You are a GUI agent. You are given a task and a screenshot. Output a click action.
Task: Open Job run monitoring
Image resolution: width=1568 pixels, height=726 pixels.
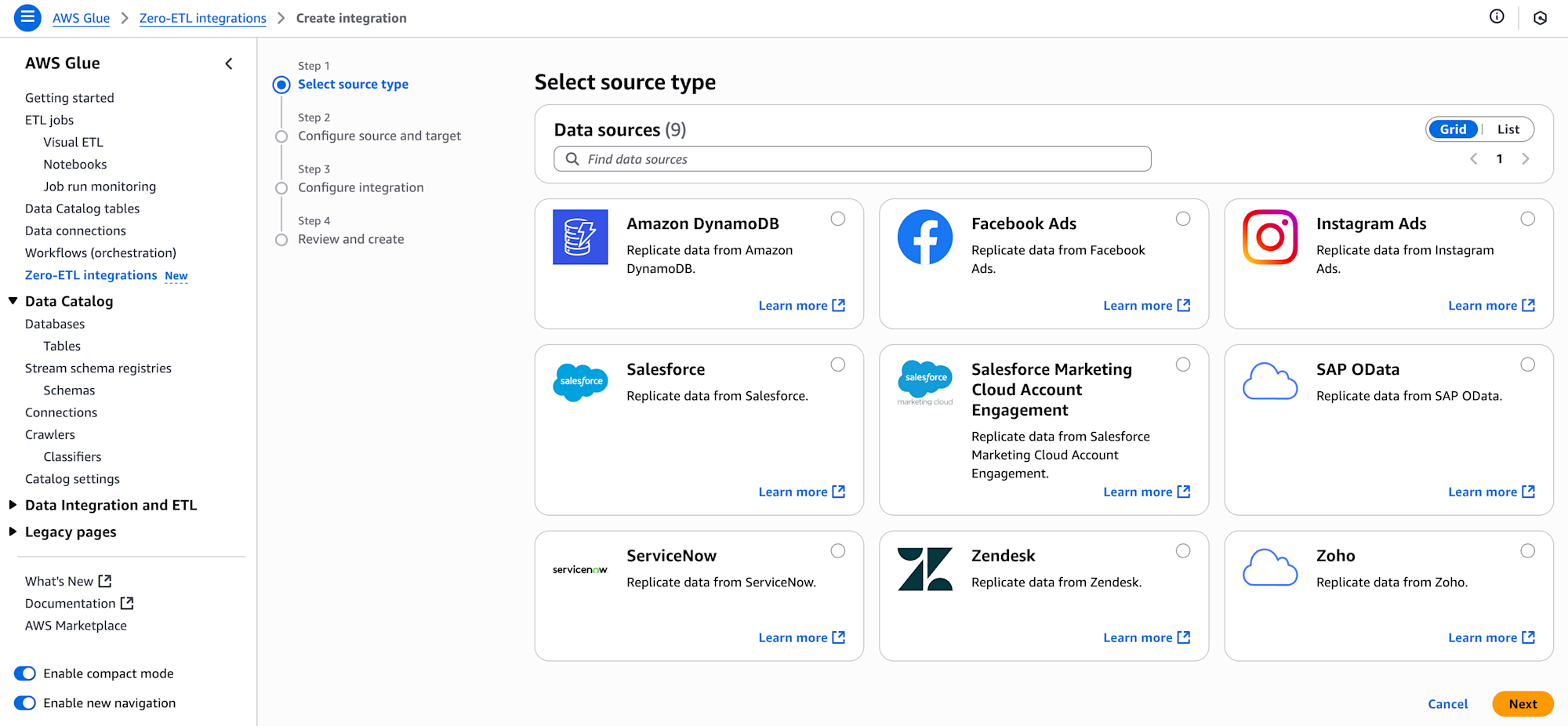click(100, 187)
